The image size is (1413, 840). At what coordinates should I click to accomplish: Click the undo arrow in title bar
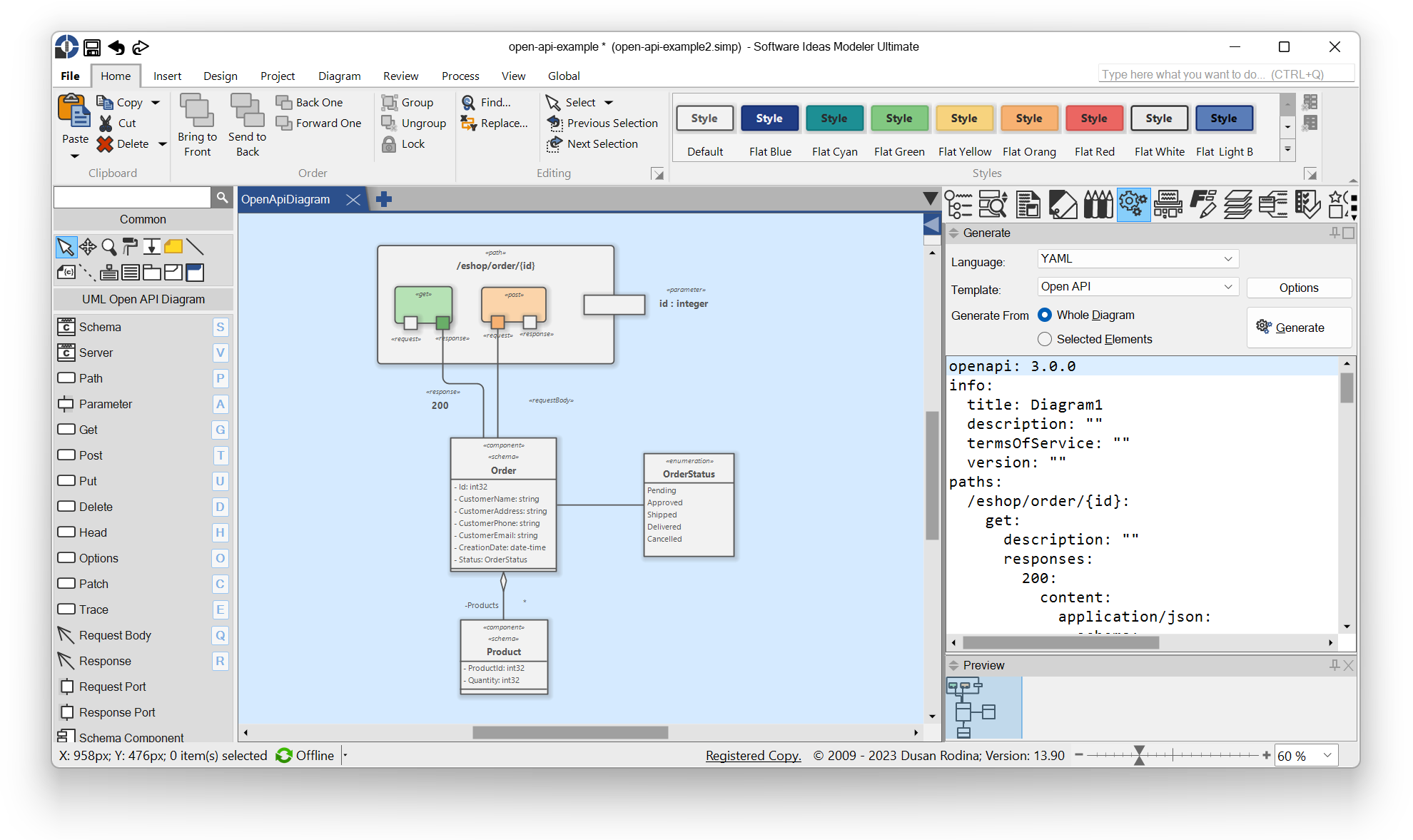(x=116, y=47)
